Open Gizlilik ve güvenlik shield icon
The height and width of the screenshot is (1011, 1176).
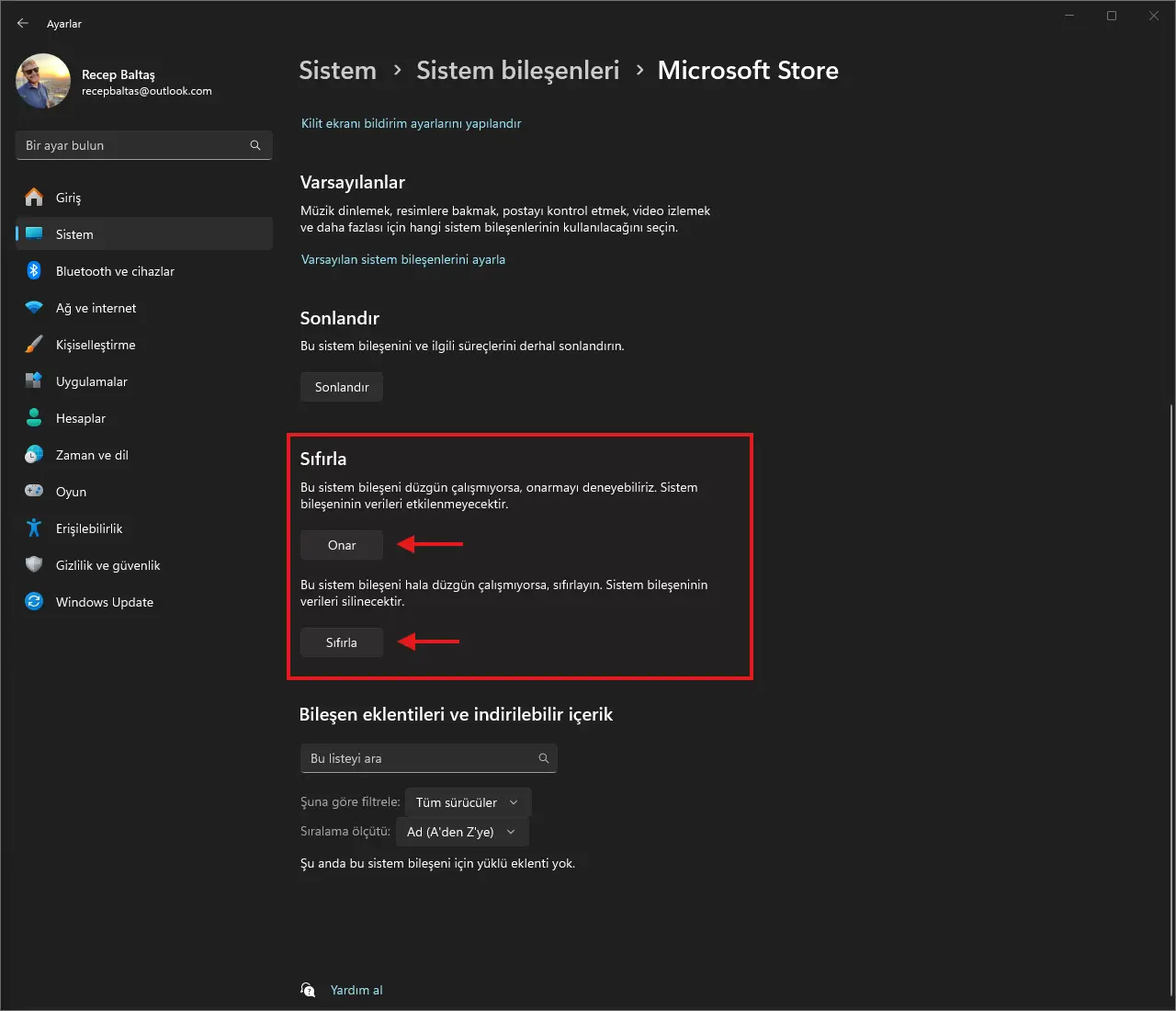34,564
